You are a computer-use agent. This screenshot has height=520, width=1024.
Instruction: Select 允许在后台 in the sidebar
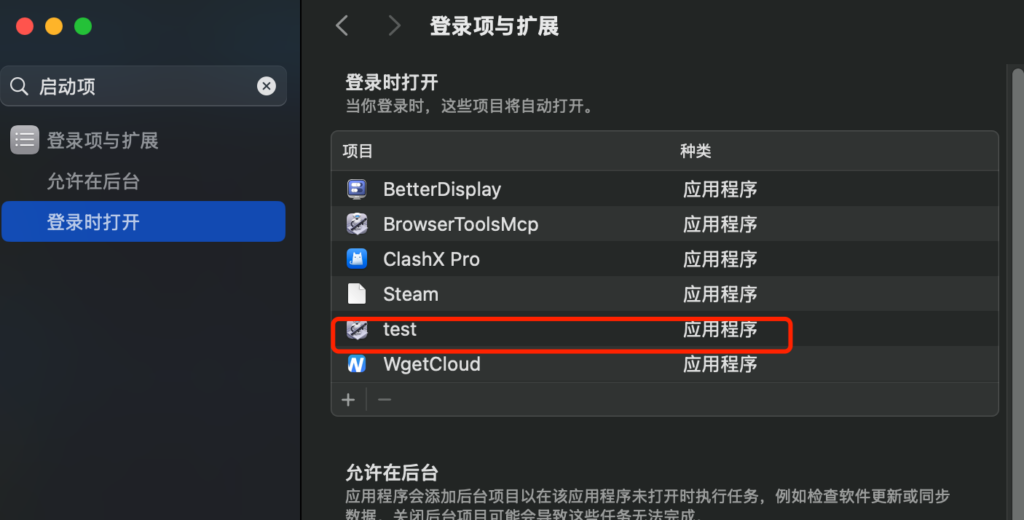click(93, 182)
